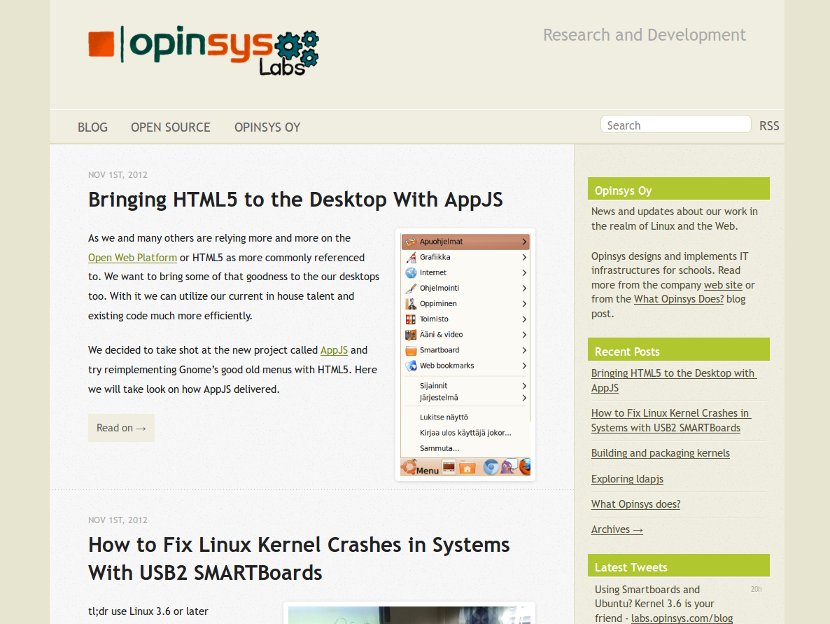This screenshot has height=624, width=830.
Task: Click the tweet timestamp 20h
Action: pyautogui.click(x=756, y=589)
